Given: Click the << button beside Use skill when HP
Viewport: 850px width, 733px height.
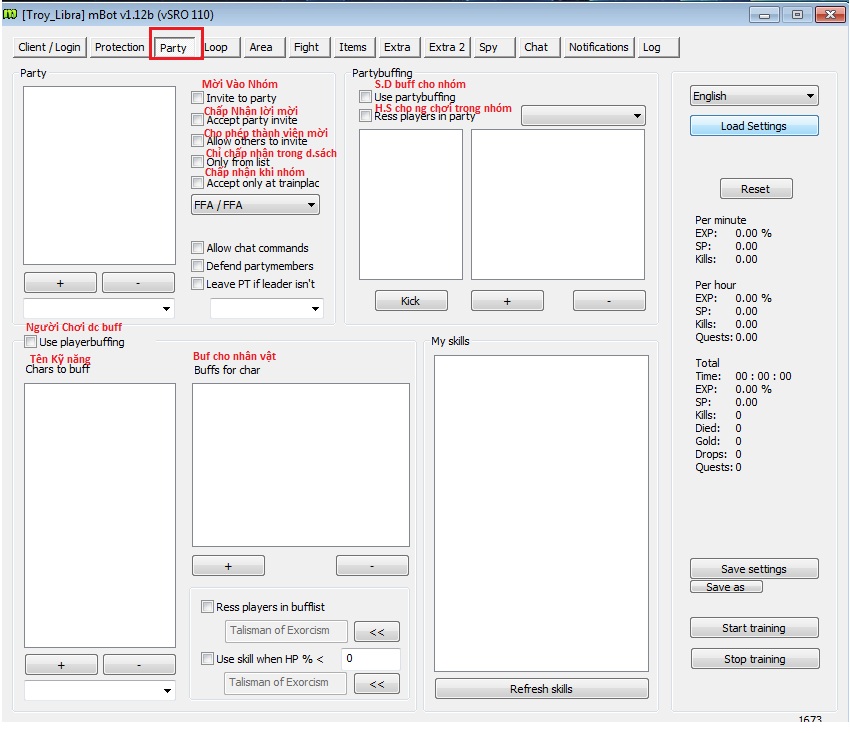Looking at the screenshot, I should point(377,684).
